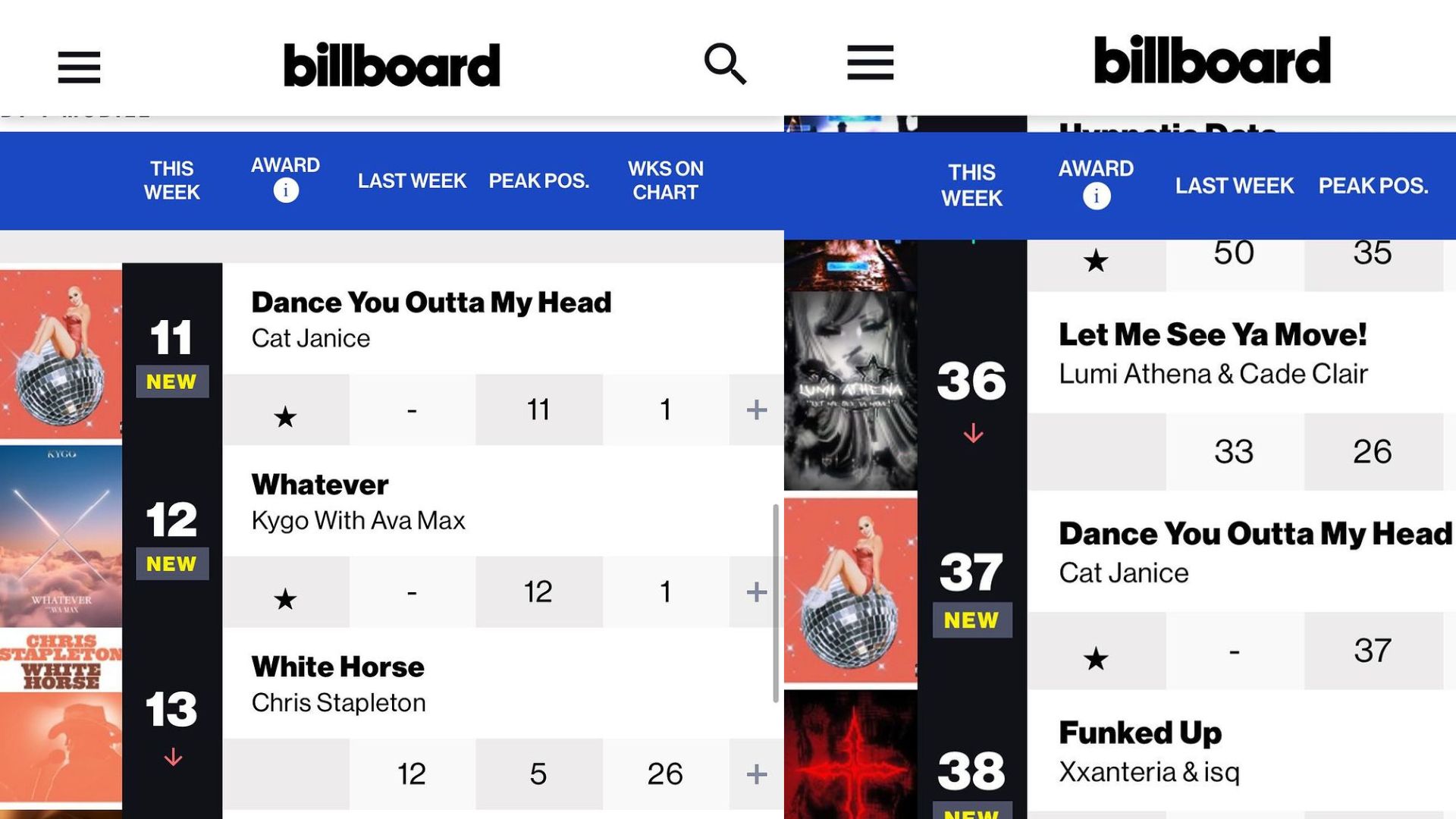1456x819 pixels.
Task: Click the right Award info icon
Action: (x=1096, y=196)
